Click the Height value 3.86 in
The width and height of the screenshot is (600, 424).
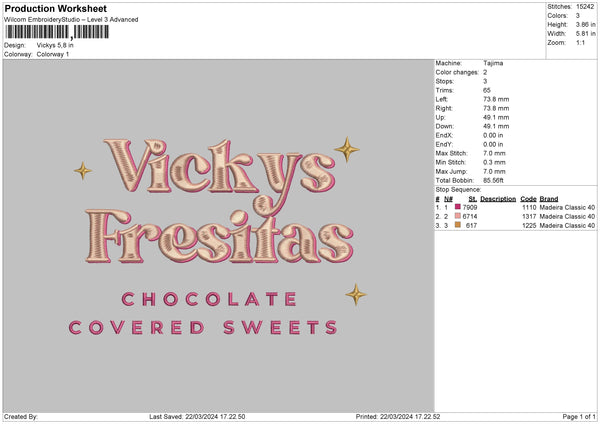pyautogui.click(x=585, y=24)
